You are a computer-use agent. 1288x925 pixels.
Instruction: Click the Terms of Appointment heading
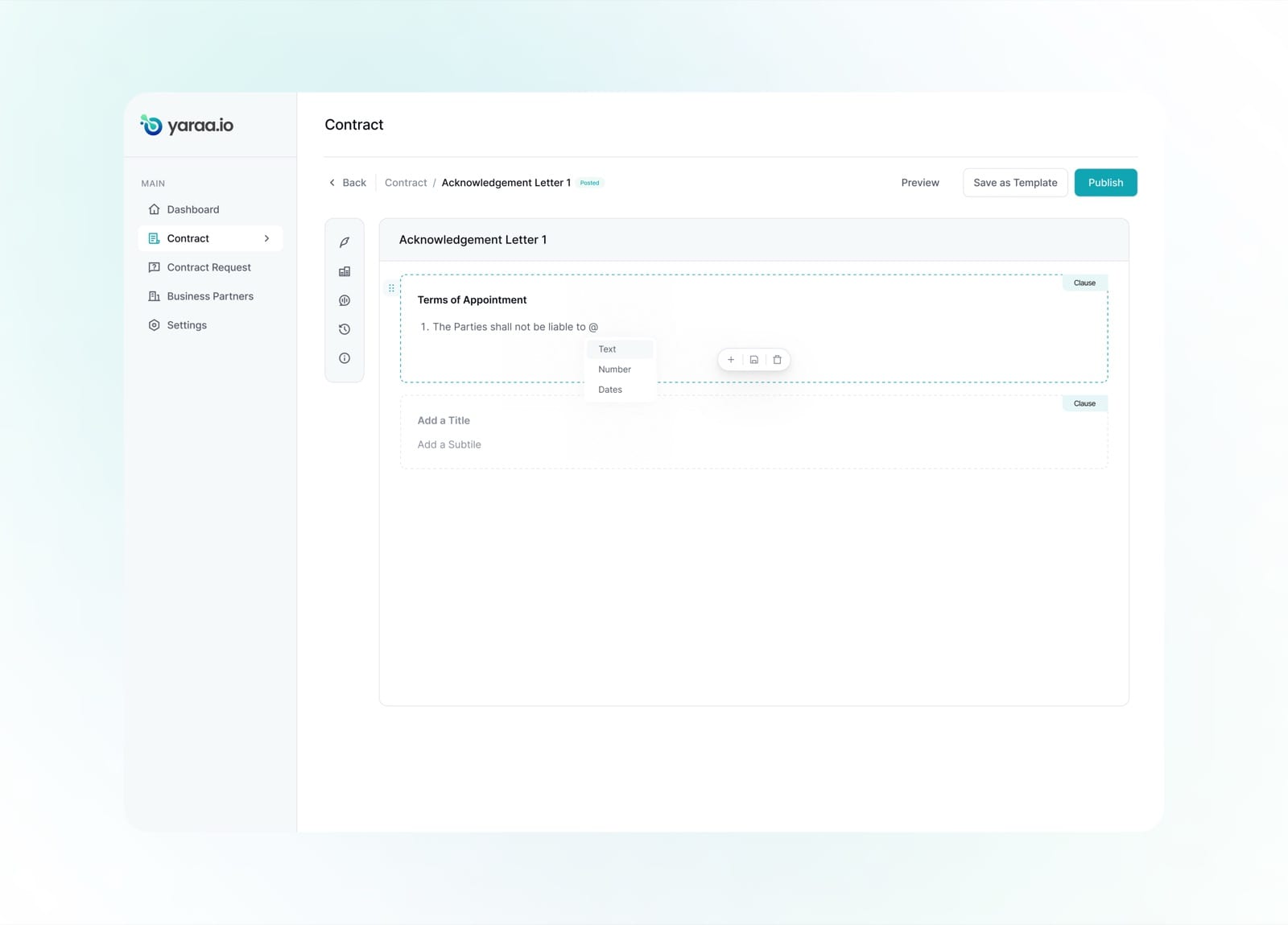coord(472,299)
